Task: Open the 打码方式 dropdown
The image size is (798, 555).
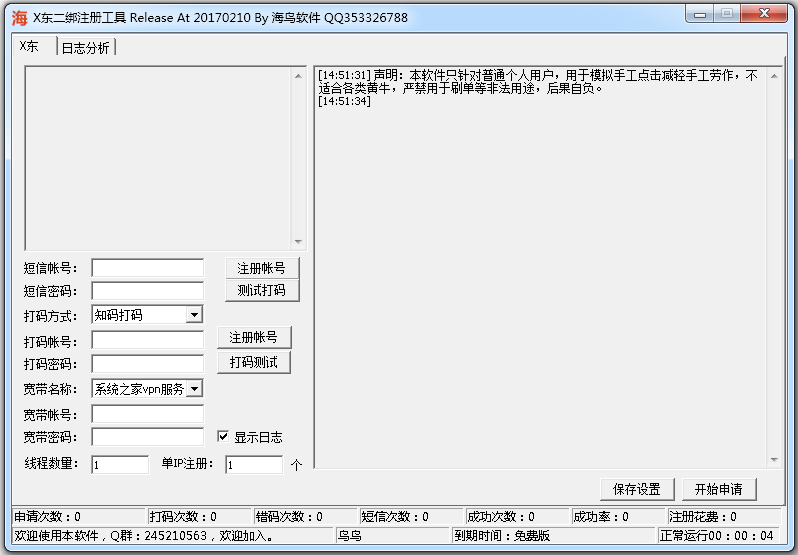Action: click(x=194, y=315)
